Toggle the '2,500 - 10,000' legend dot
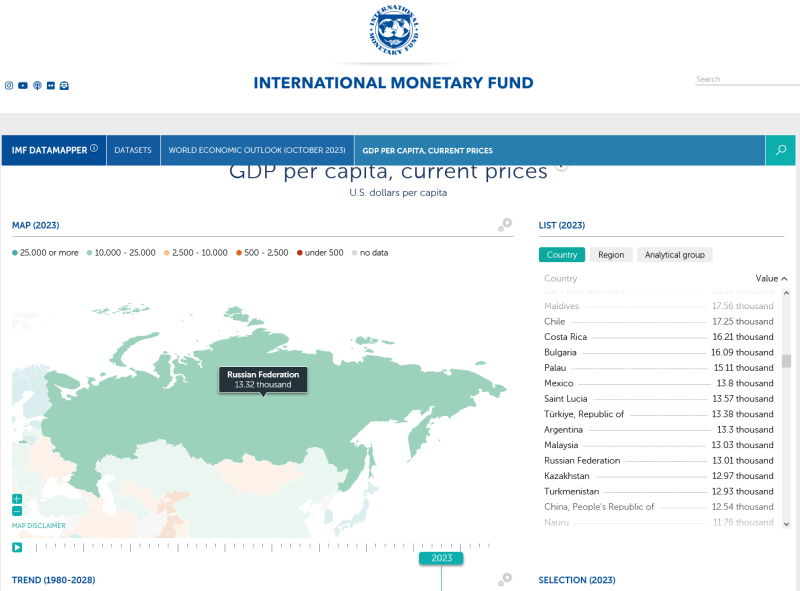Image resolution: width=800 pixels, height=591 pixels. 166,253
